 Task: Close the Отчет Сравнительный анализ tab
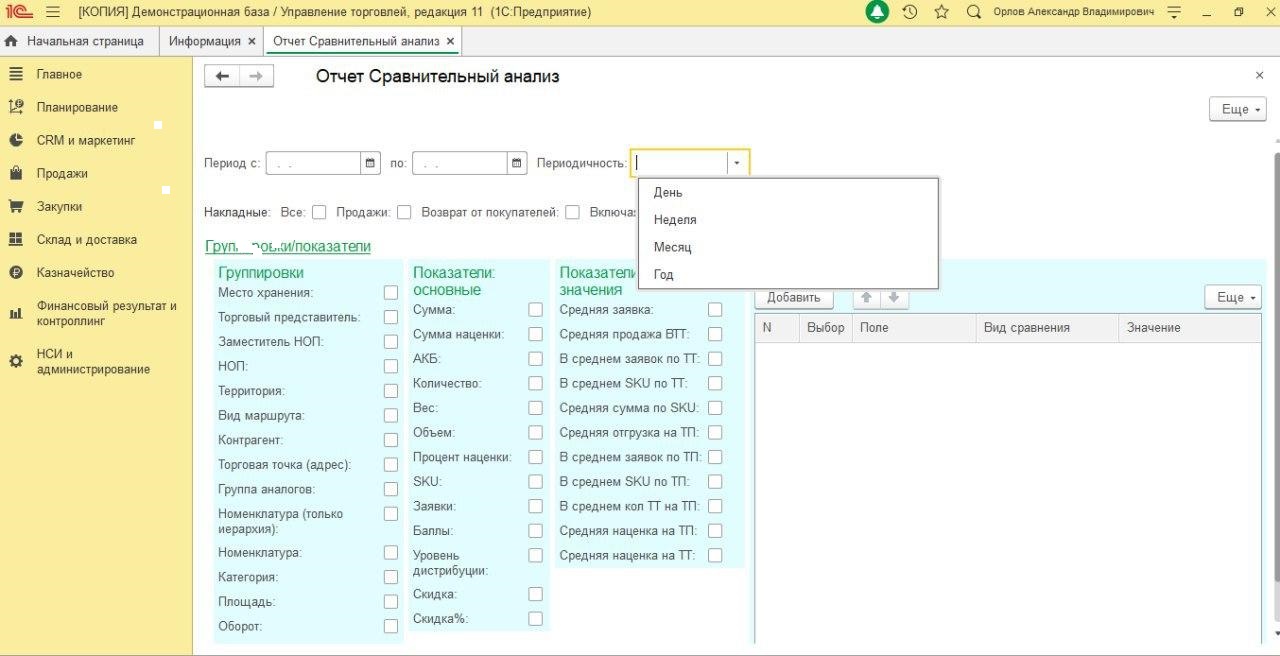450,41
